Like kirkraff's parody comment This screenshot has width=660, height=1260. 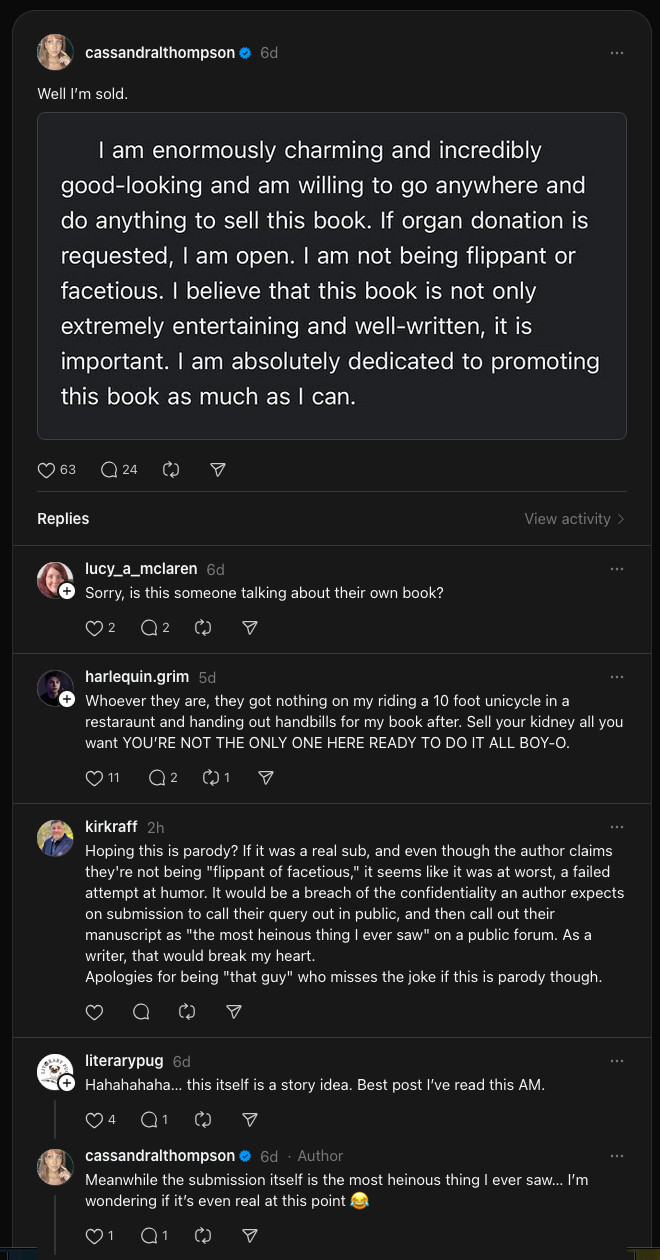(94, 1012)
